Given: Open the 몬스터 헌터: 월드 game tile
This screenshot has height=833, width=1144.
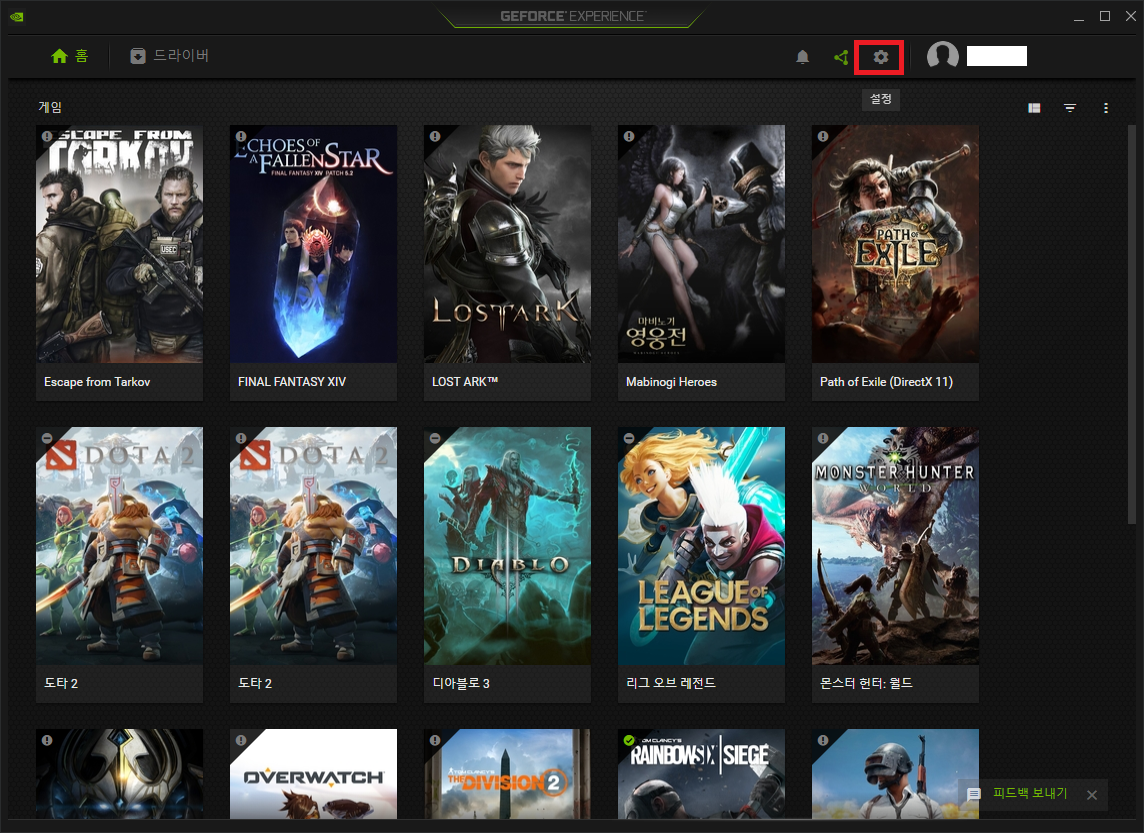Looking at the screenshot, I should click(896, 565).
